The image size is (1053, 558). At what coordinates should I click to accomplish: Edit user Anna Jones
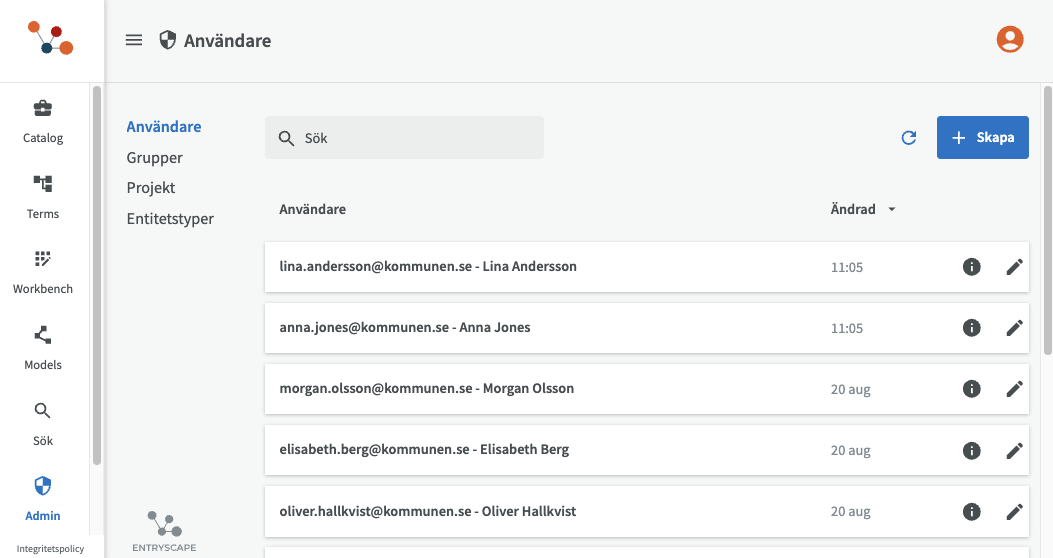click(1014, 328)
